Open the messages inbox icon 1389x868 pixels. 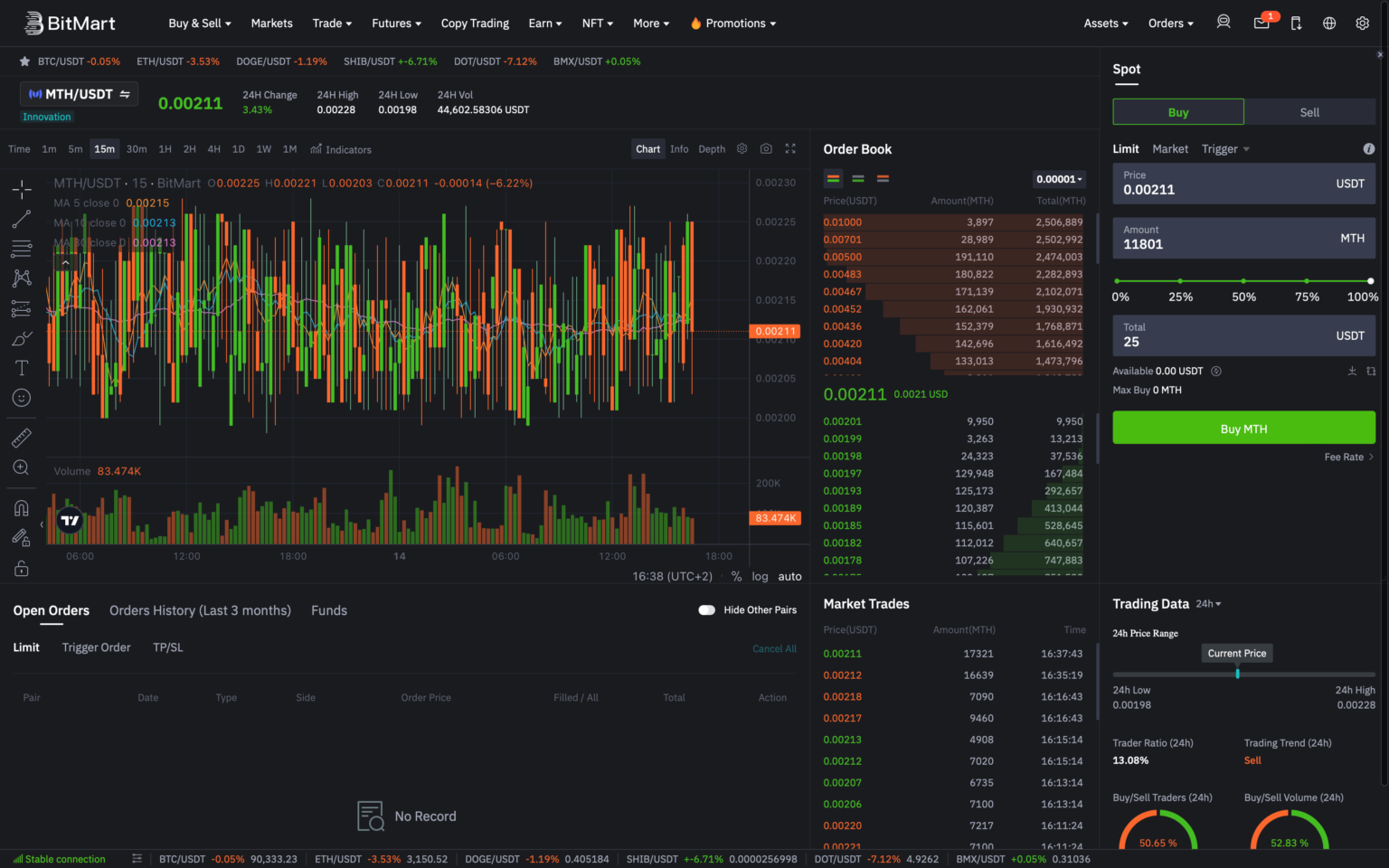pyautogui.click(x=1261, y=23)
